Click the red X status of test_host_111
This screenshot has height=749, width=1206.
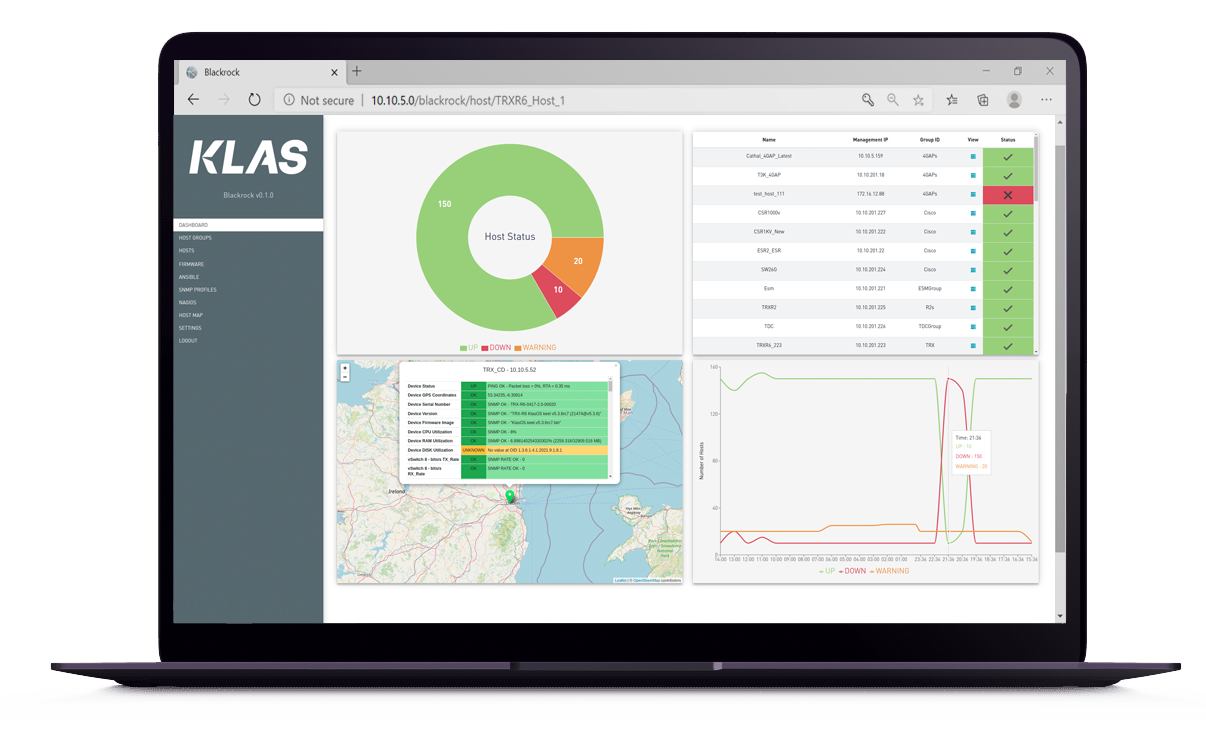(1008, 195)
